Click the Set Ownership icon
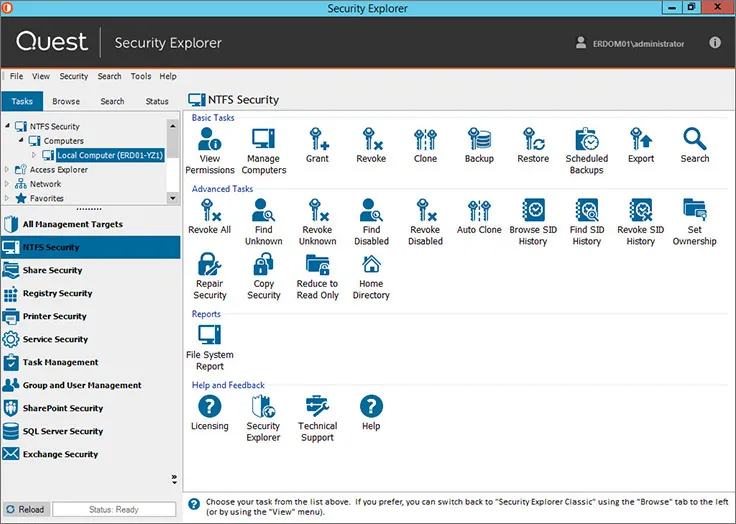The width and height of the screenshot is (736, 524). 694,221
